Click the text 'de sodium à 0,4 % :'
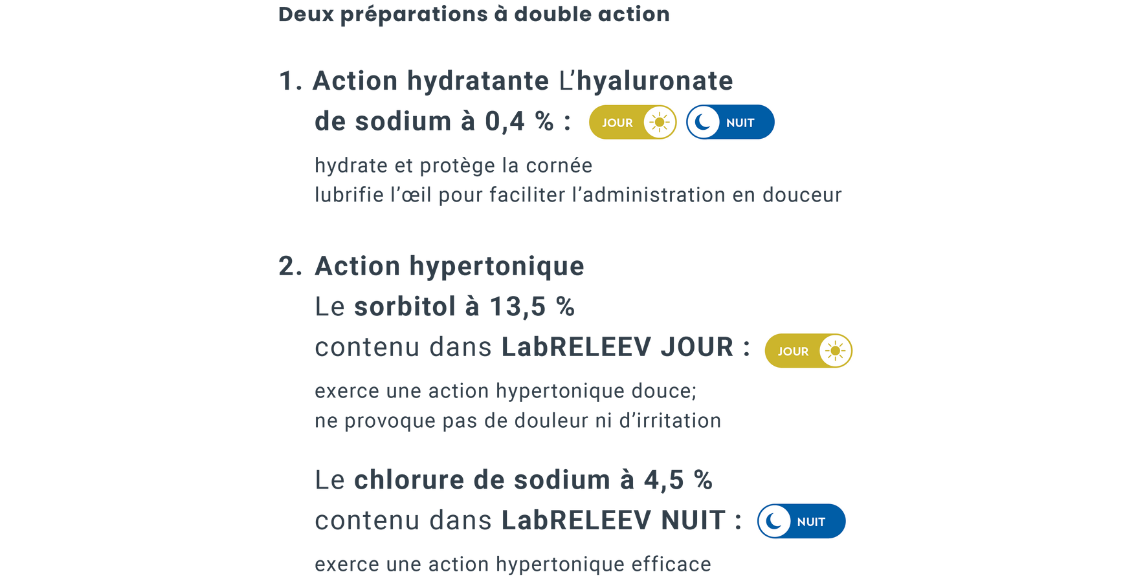 click(x=443, y=122)
